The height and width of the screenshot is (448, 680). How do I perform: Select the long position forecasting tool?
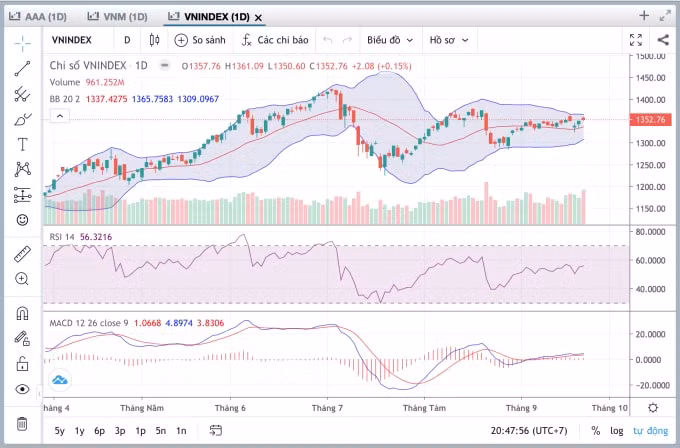pyautogui.click(x=22, y=195)
